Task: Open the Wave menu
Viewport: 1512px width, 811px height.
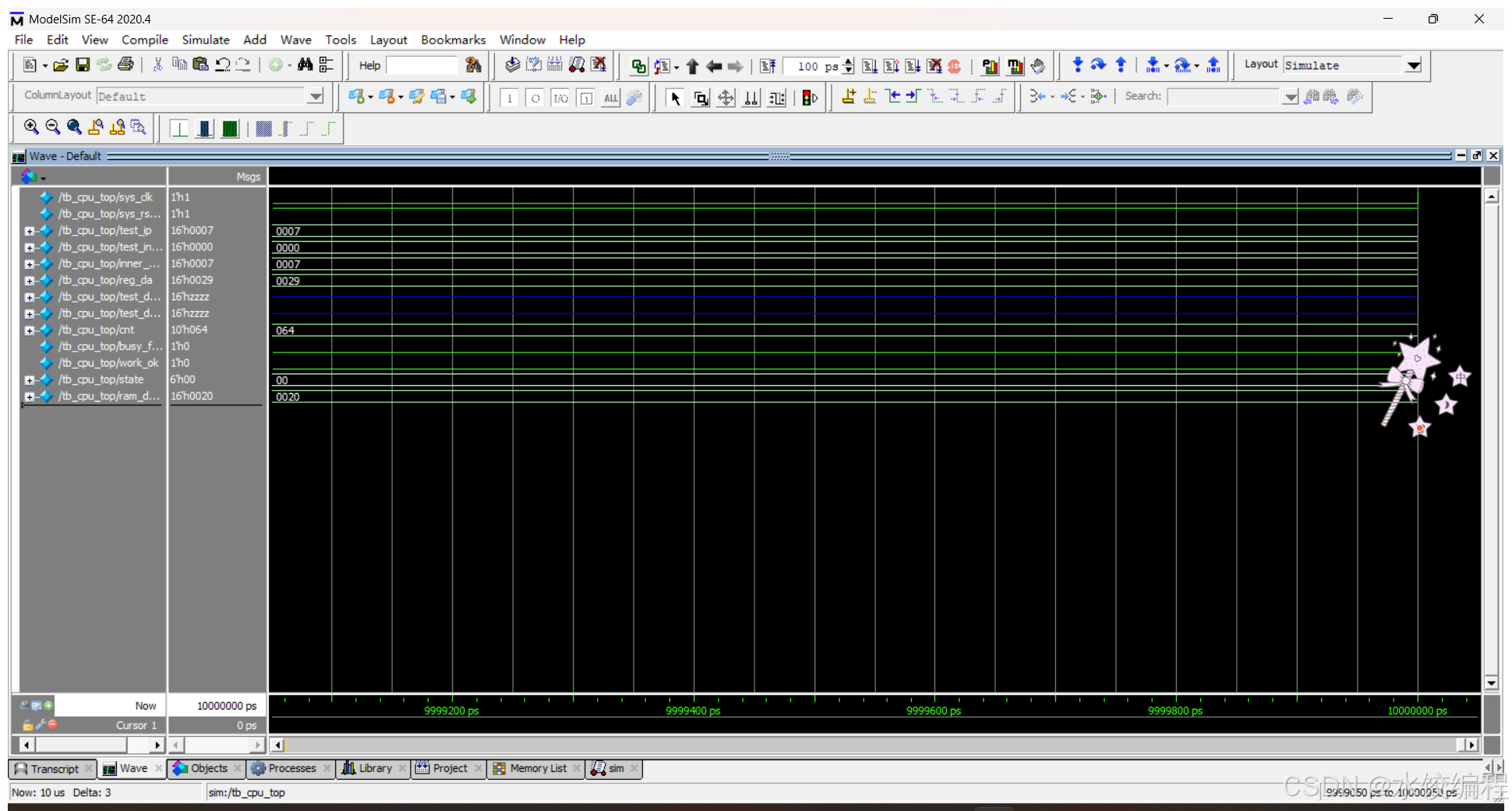Action: [x=296, y=40]
